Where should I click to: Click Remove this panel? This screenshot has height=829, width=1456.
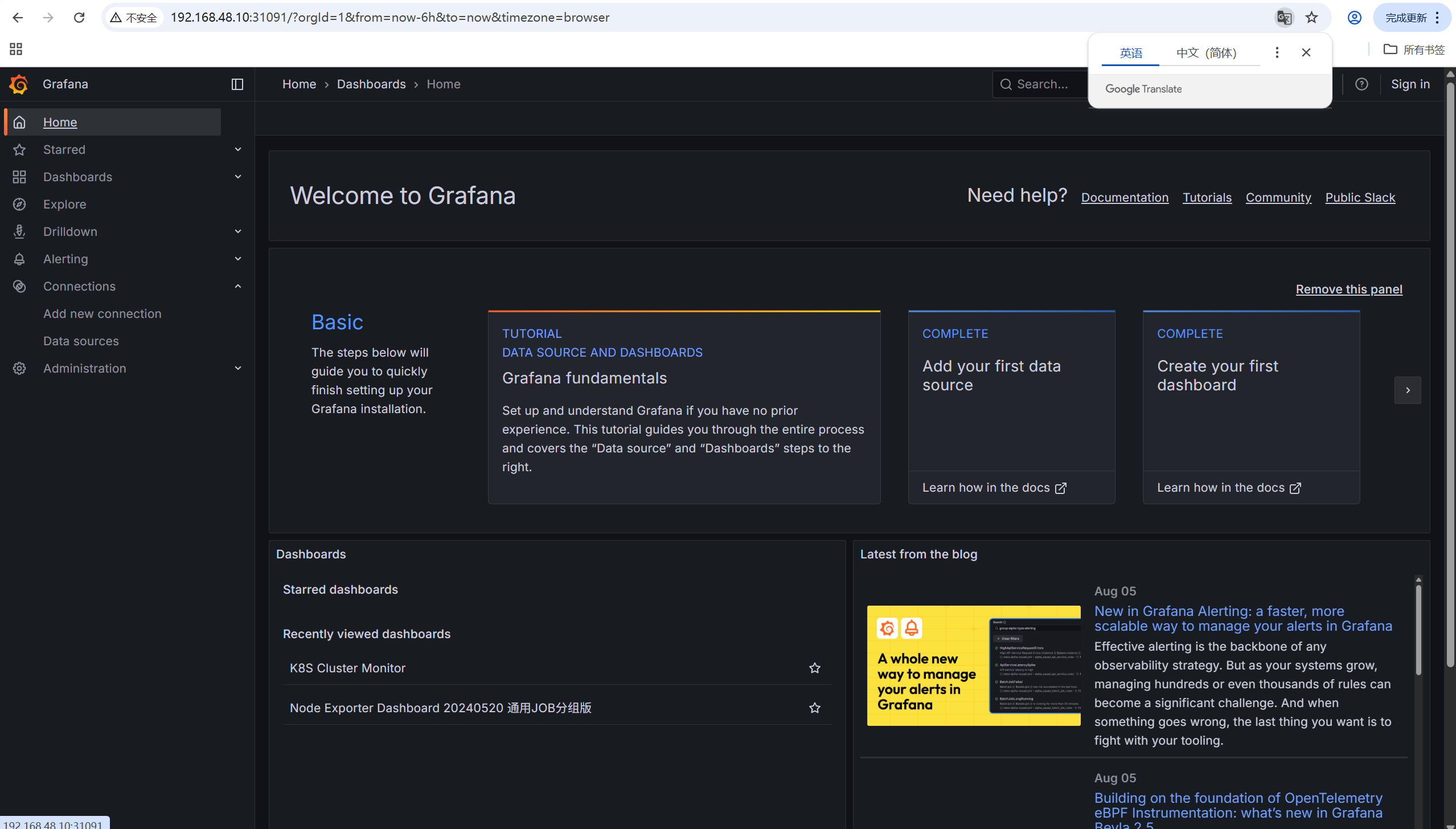(x=1349, y=289)
